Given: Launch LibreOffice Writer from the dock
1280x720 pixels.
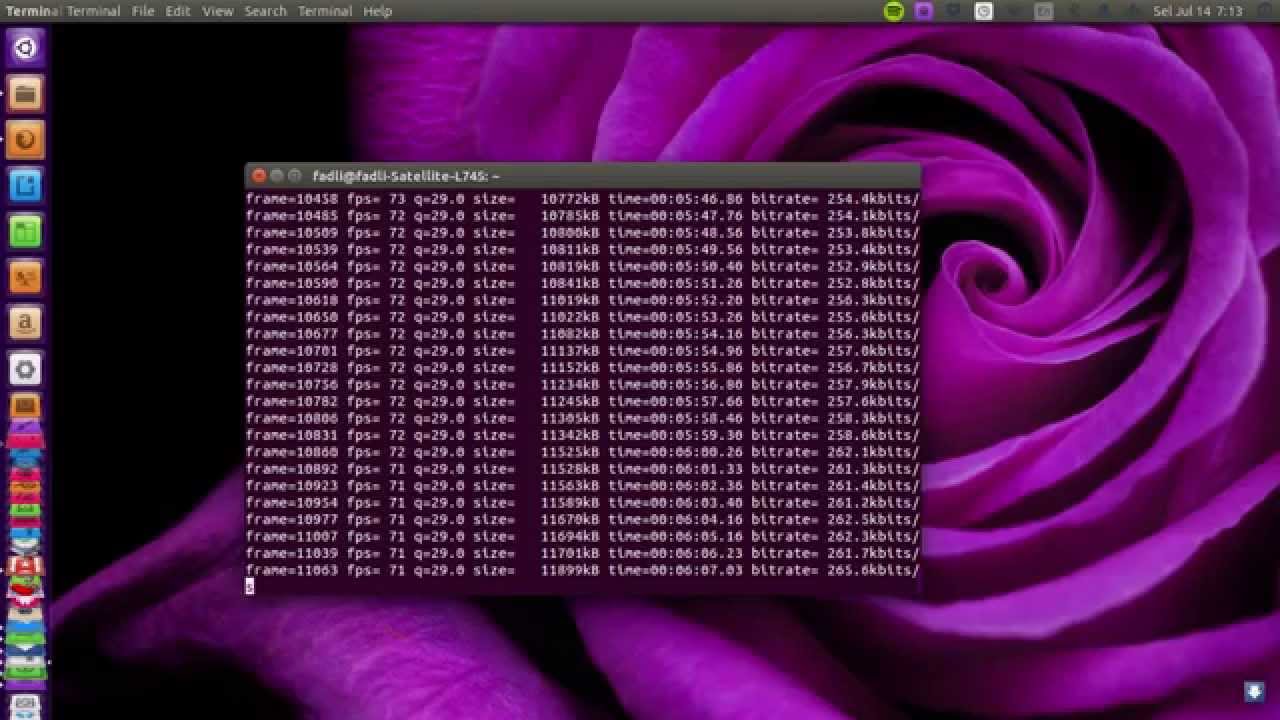Looking at the screenshot, I should point(26,186).
